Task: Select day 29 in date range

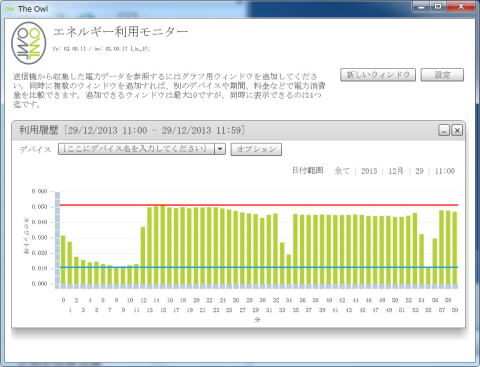Action: [x=419, y=171]
